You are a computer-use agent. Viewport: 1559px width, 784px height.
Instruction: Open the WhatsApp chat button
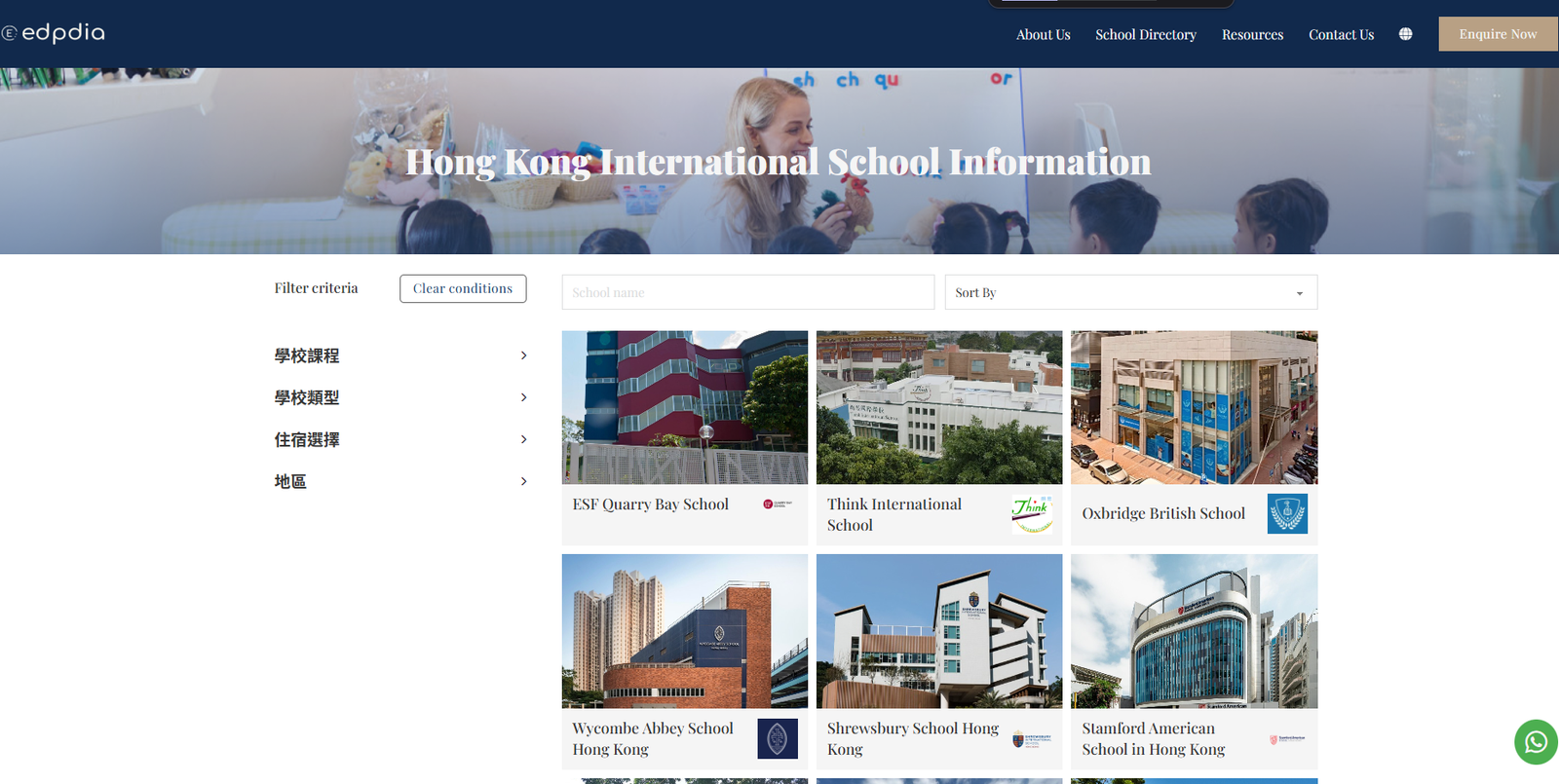pos(1536,742)
